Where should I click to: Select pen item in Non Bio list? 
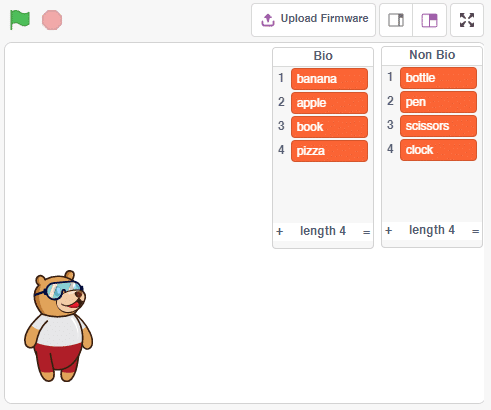click(438, 102)
